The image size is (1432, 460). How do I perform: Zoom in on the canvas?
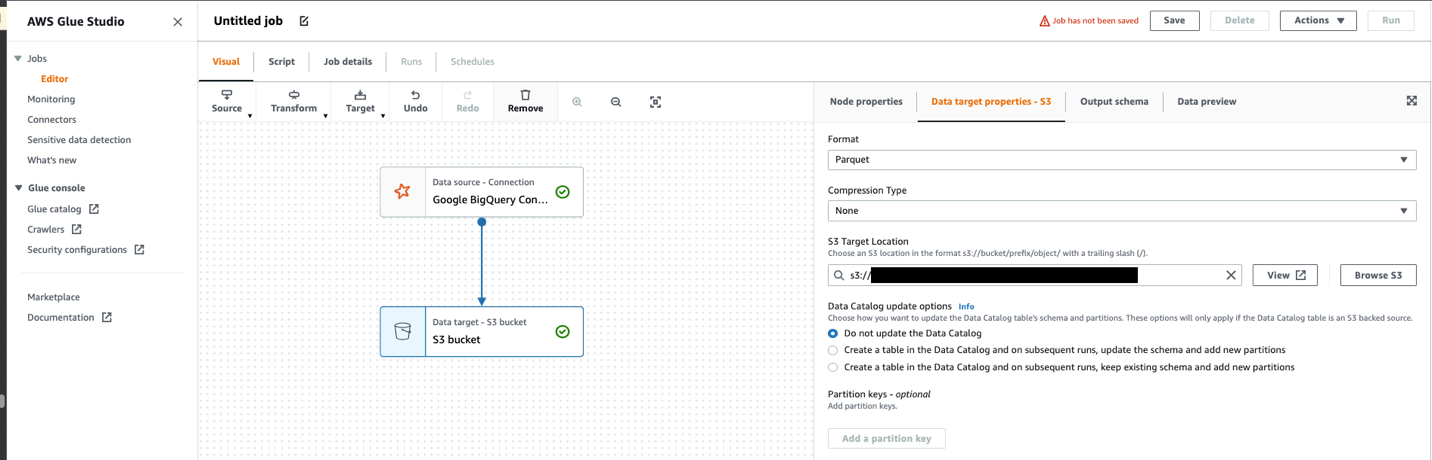[577, 102]
